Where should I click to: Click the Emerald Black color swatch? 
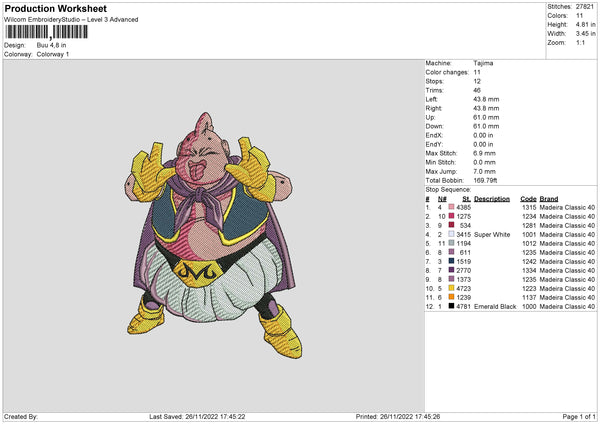click(x=452, y=306)
